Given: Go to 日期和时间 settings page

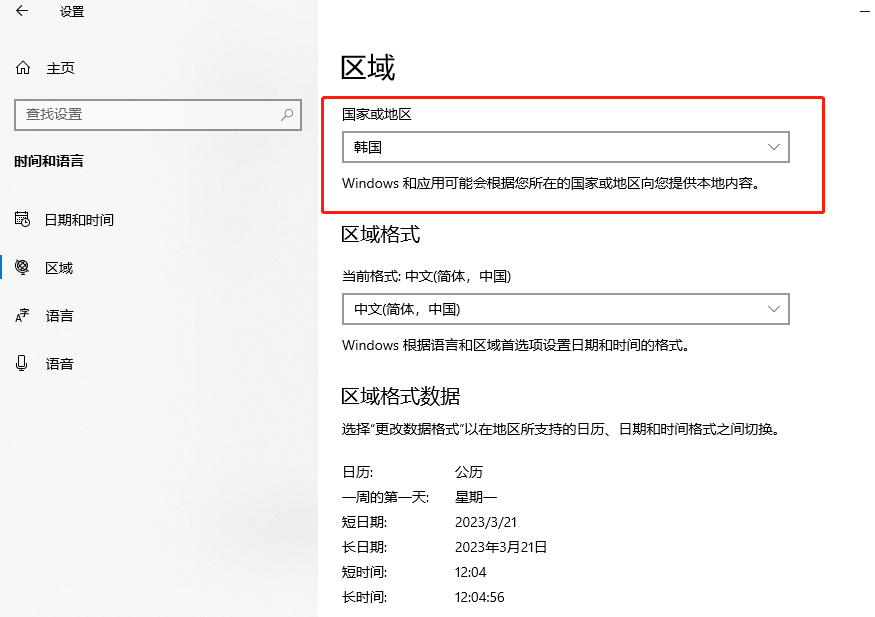Looking at the screenshot, I should 79,220.
